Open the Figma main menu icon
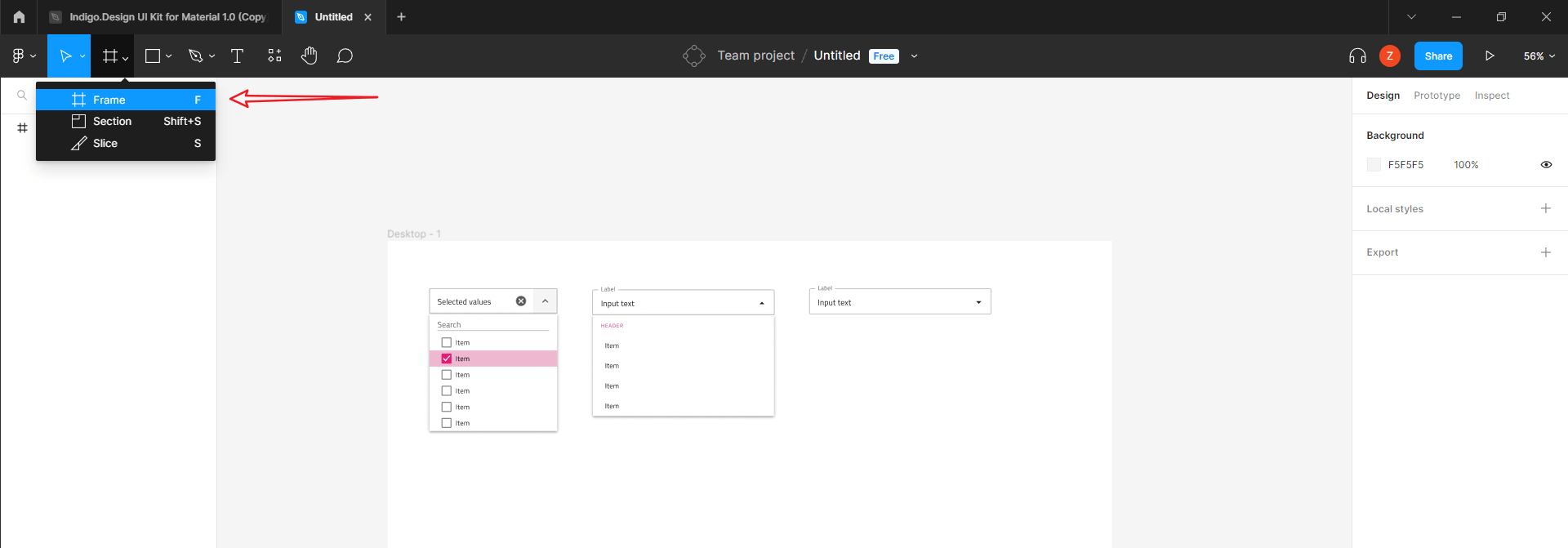This screenshot has width=1568, height=548. point(19,56)
